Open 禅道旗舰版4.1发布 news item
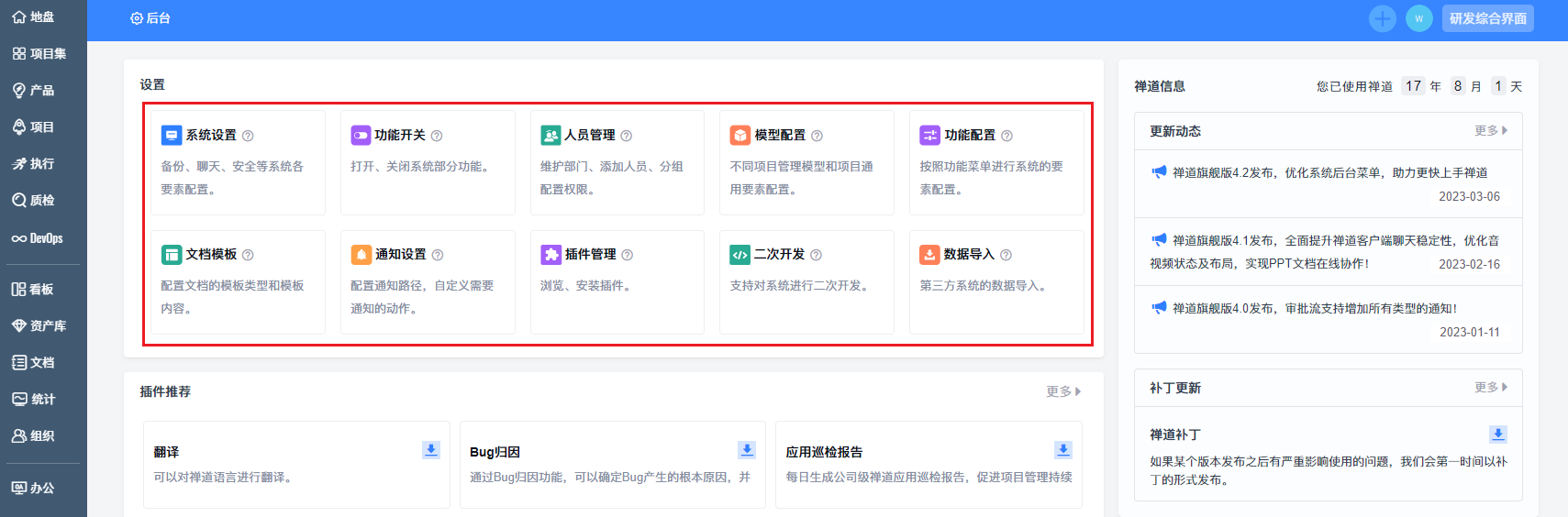1568x517 pixels. (x=1325, y=252)
